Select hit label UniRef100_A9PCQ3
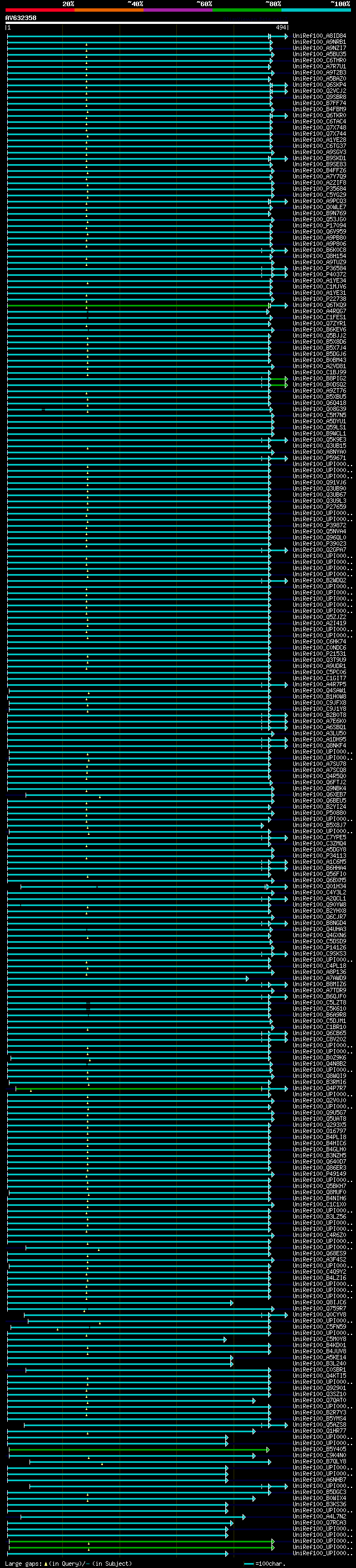Screen dimensions: 356x1568 click(319, 201)
